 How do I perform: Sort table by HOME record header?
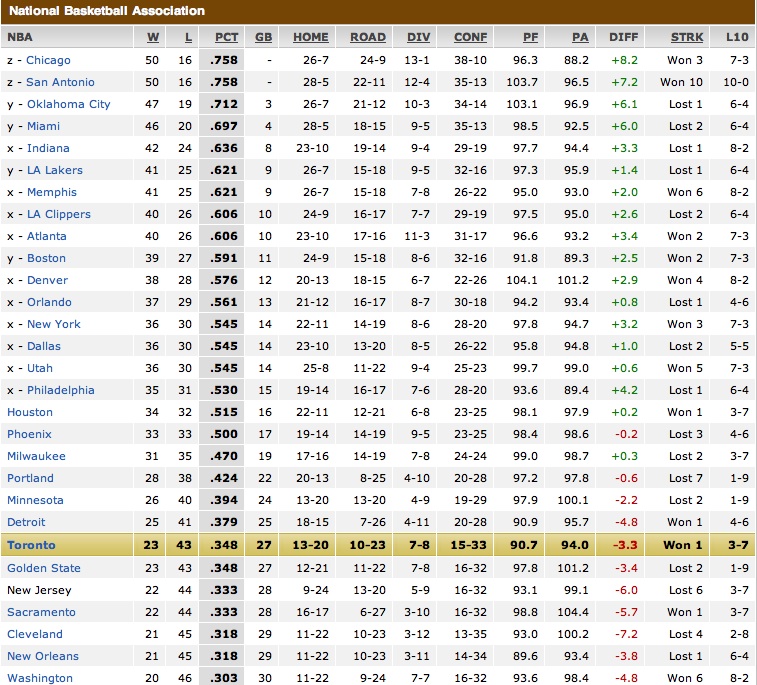coord(310,37)
